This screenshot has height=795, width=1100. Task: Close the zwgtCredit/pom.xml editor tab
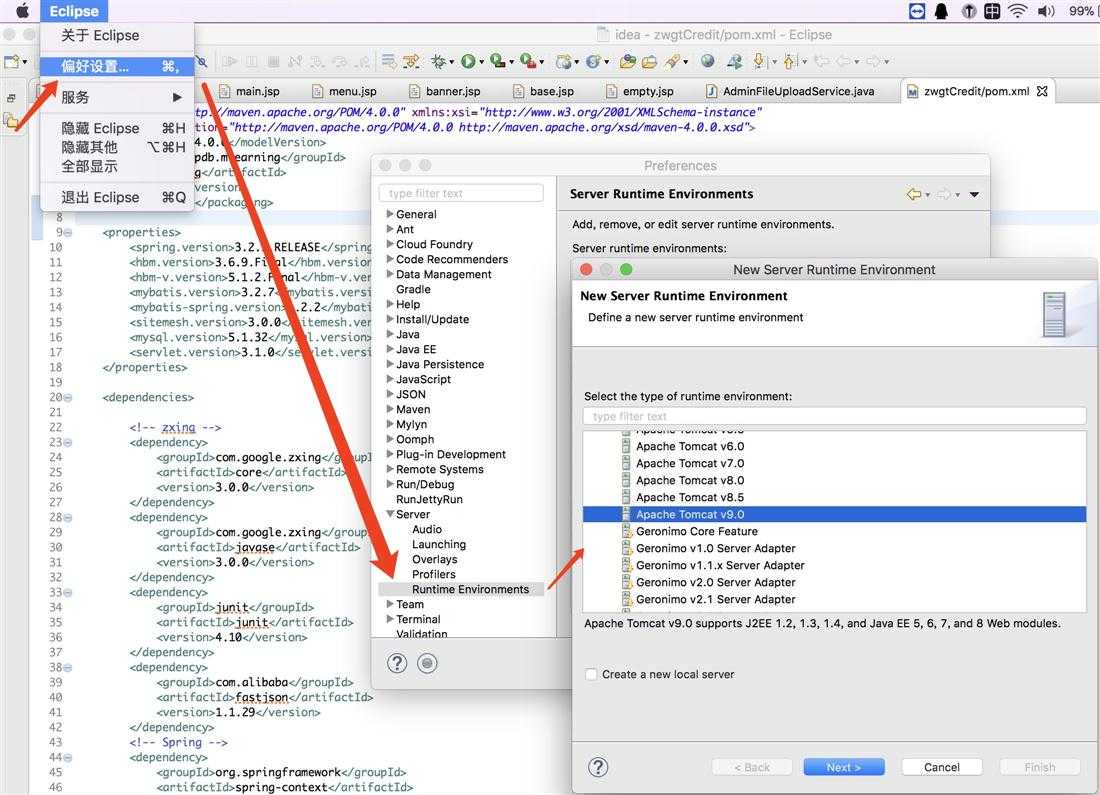point(1042,91)
